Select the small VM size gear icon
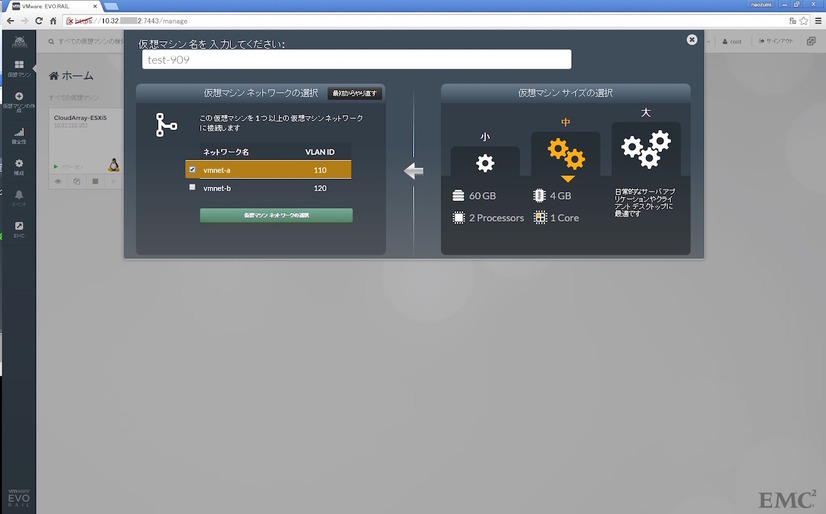This screenshot has width=826, height=514. click(x=485, y=163)
